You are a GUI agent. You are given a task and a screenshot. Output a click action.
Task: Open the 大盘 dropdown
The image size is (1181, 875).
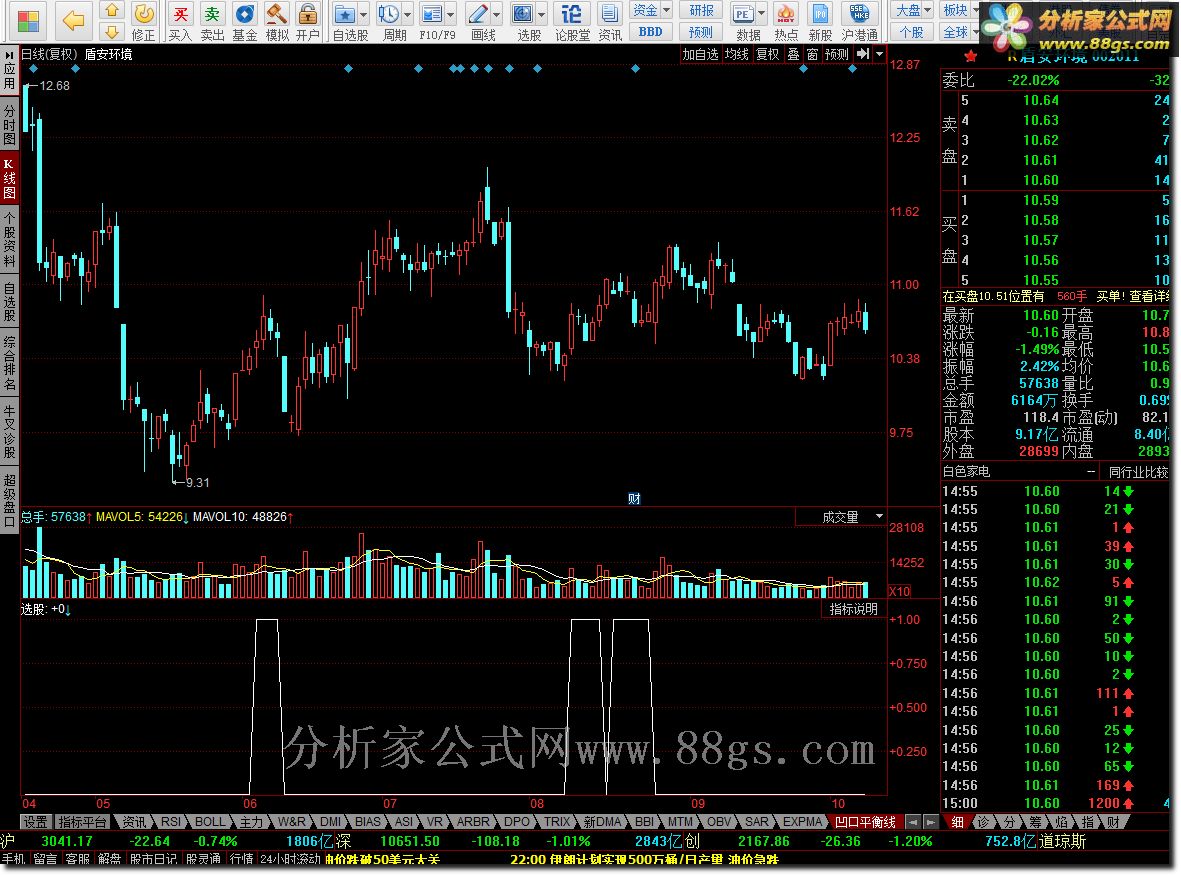click(913, 10)
